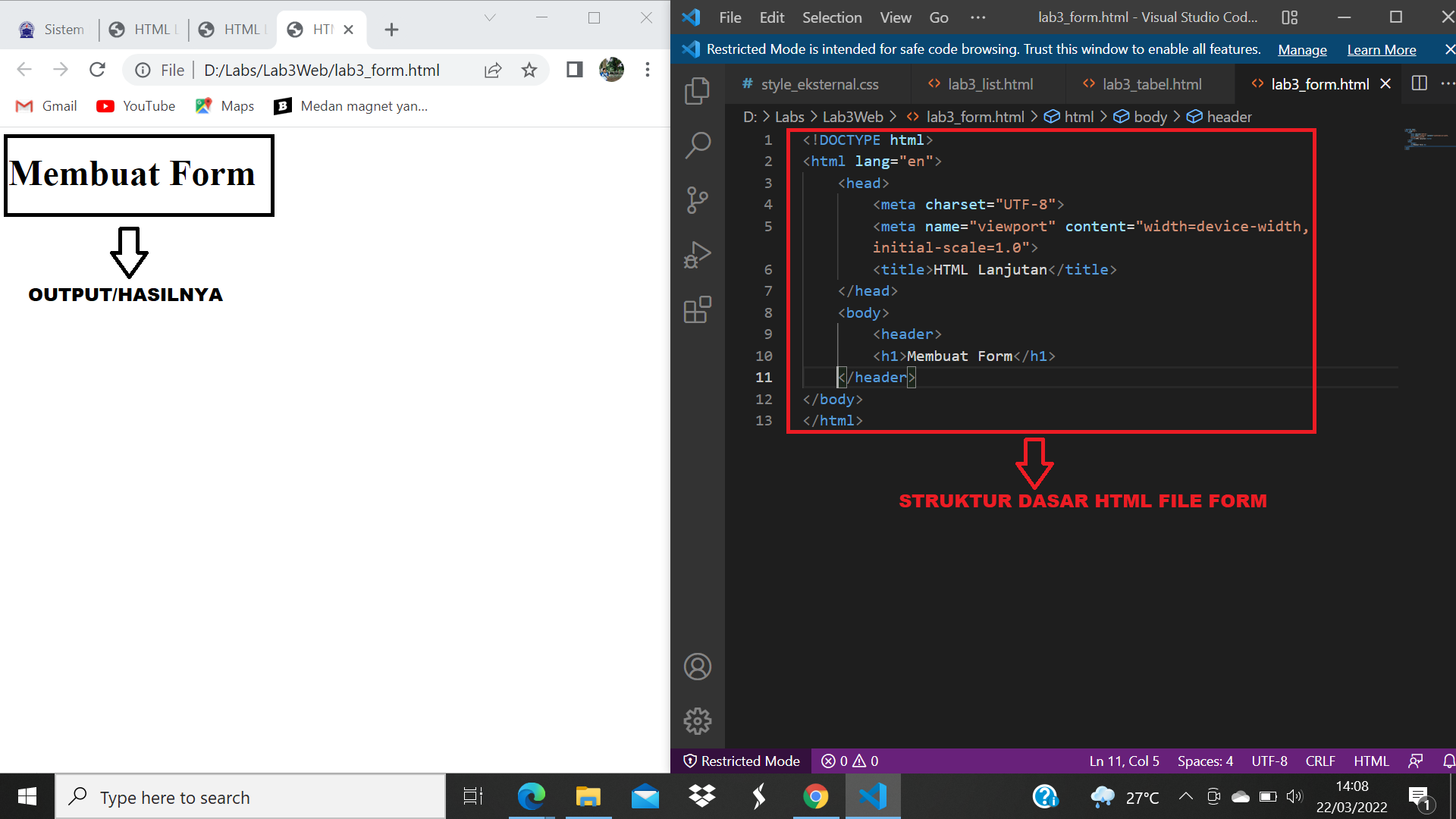Click the Manage link in the banner
1456x819 pixels.
pos(1302,49)
